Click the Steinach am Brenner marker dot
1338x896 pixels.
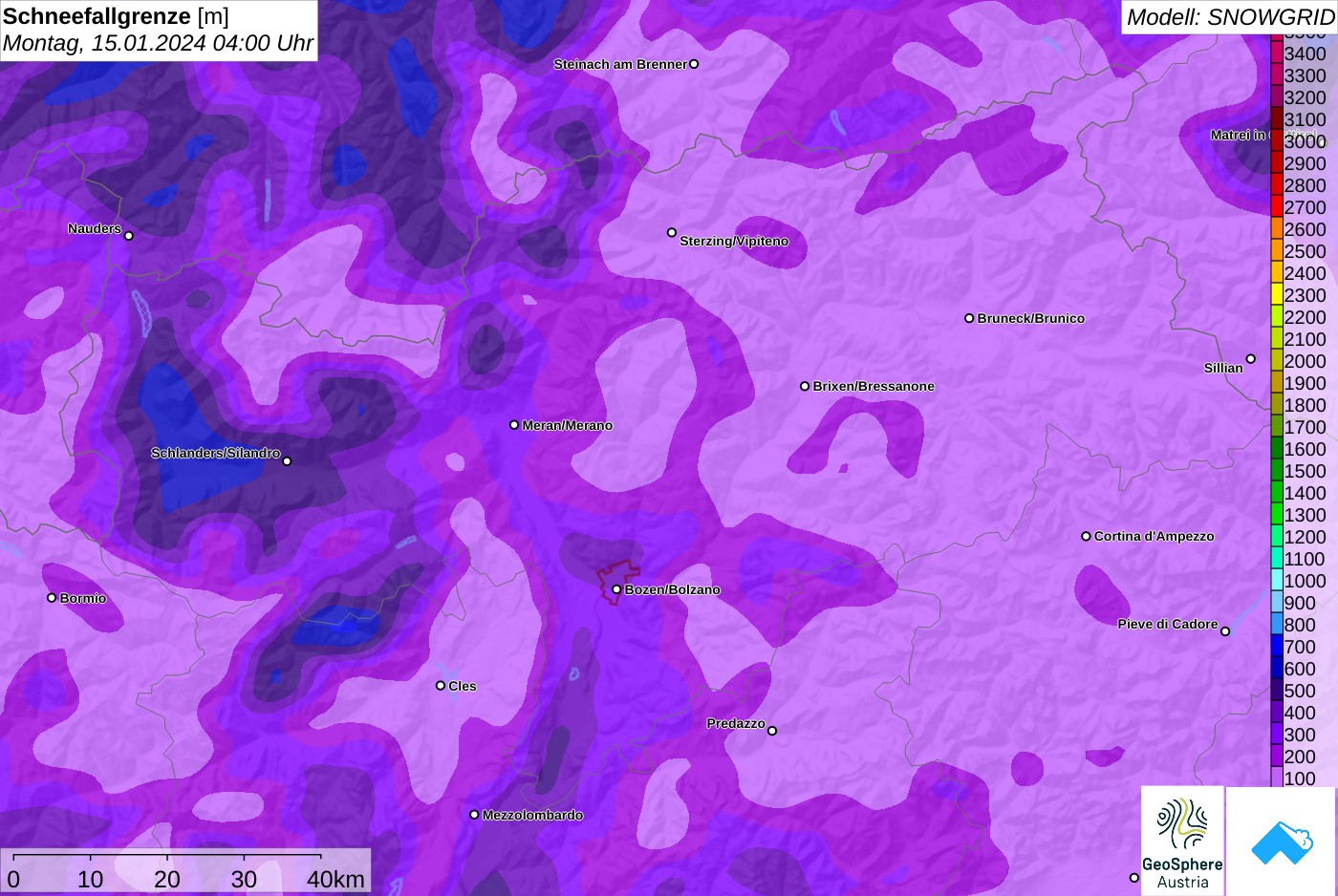694,64
